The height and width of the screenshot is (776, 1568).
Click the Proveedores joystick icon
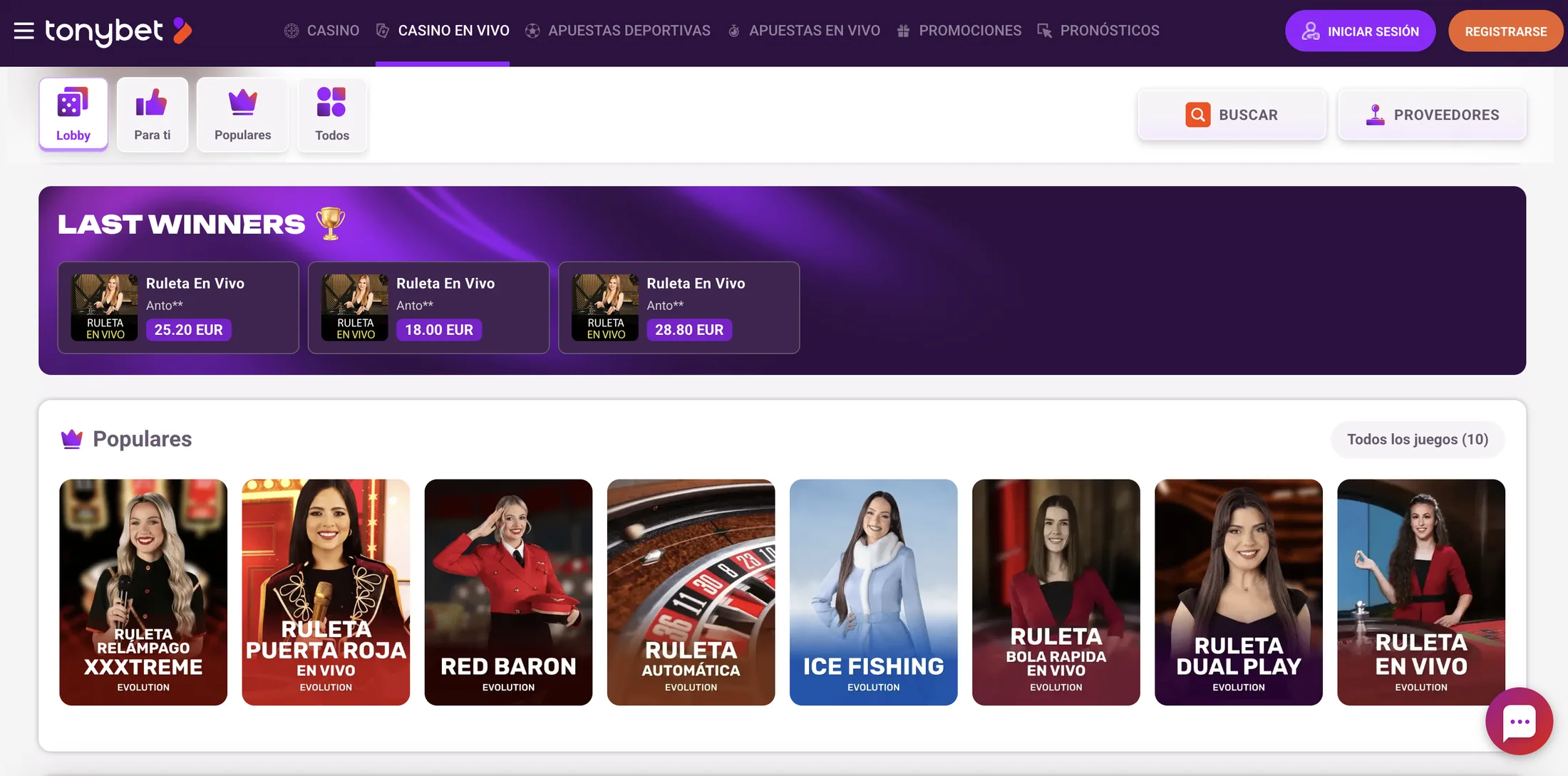1375,115
